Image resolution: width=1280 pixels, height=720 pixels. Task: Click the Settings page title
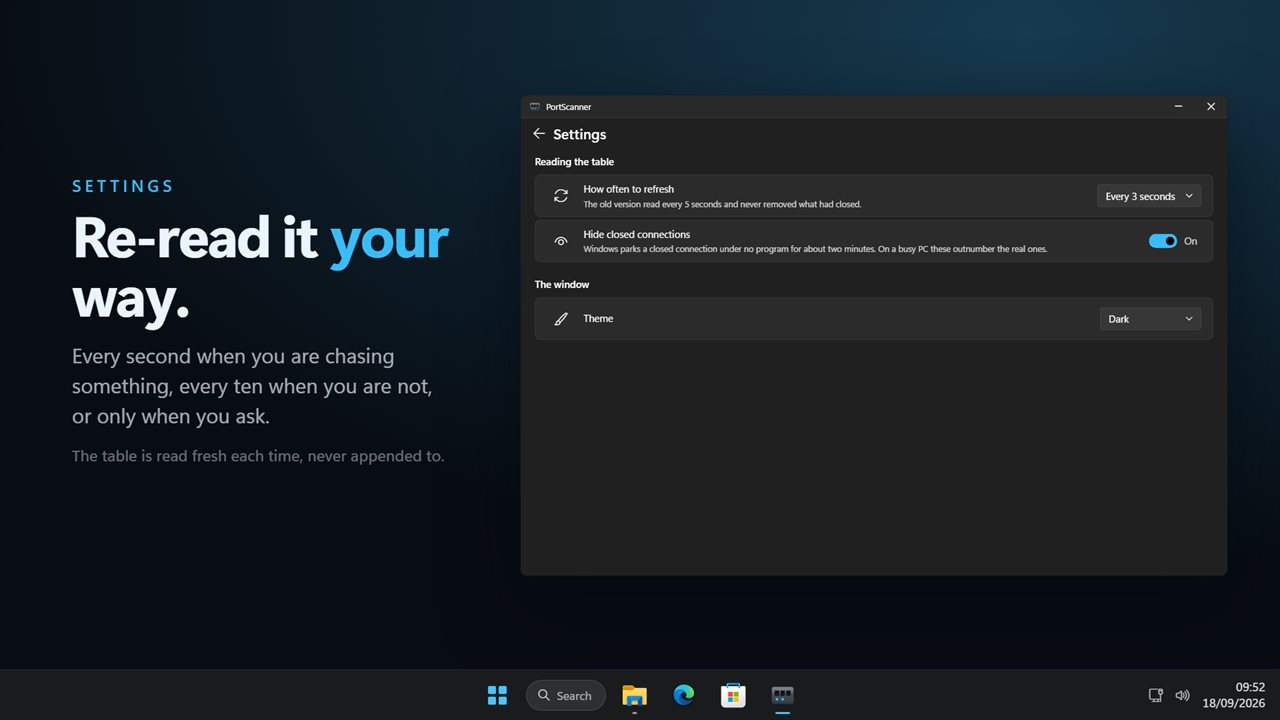tap(580, 134)
